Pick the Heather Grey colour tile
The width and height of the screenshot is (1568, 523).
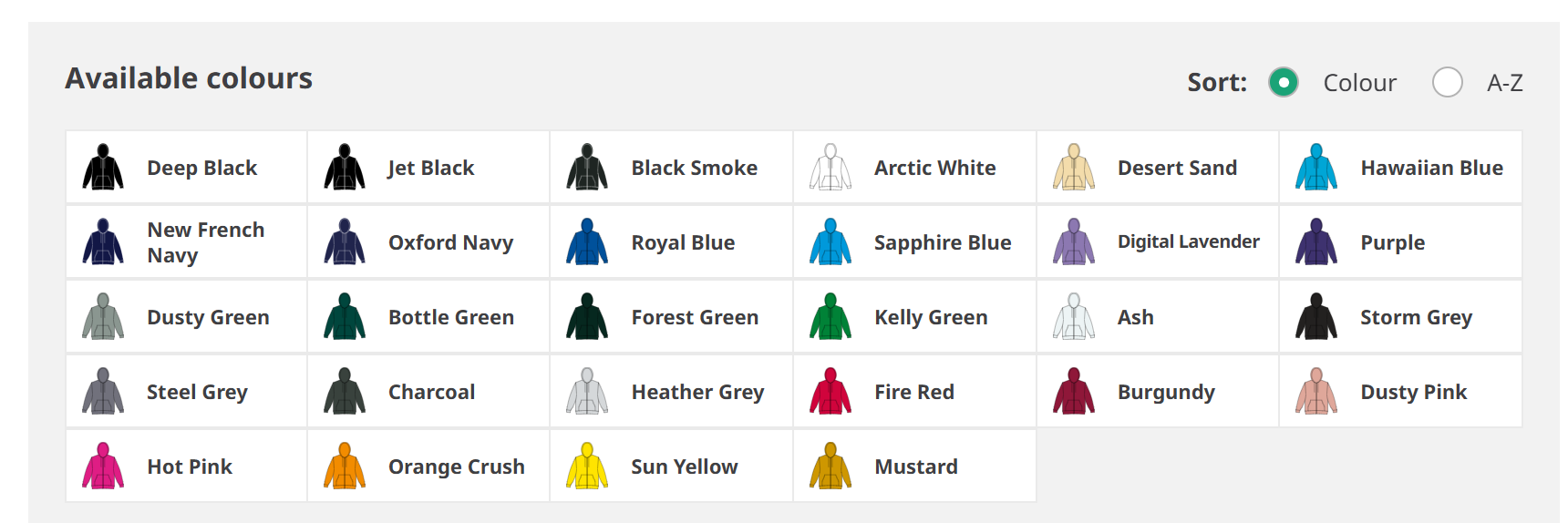671,392
